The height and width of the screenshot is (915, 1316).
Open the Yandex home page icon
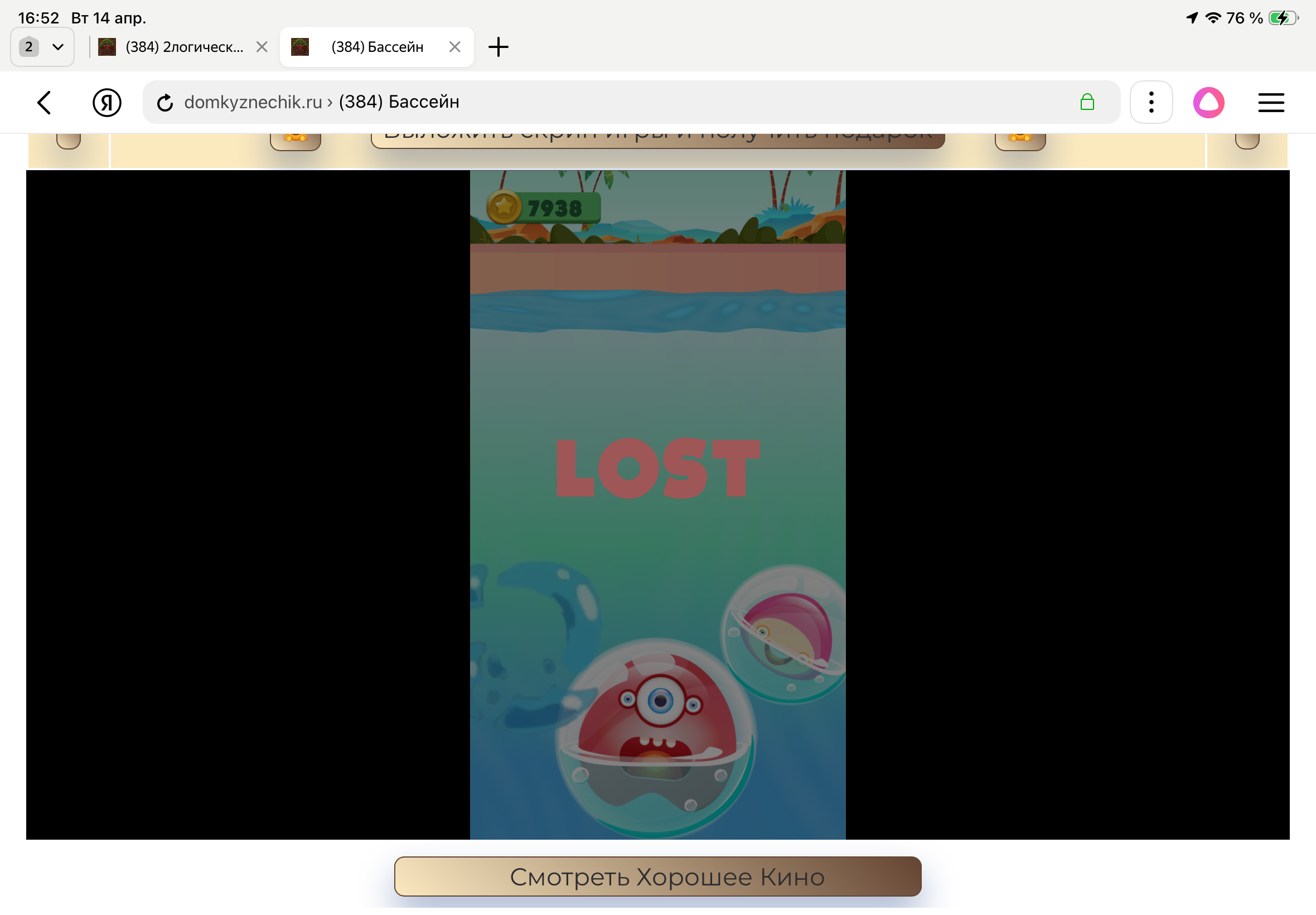[x=107, y=103]
